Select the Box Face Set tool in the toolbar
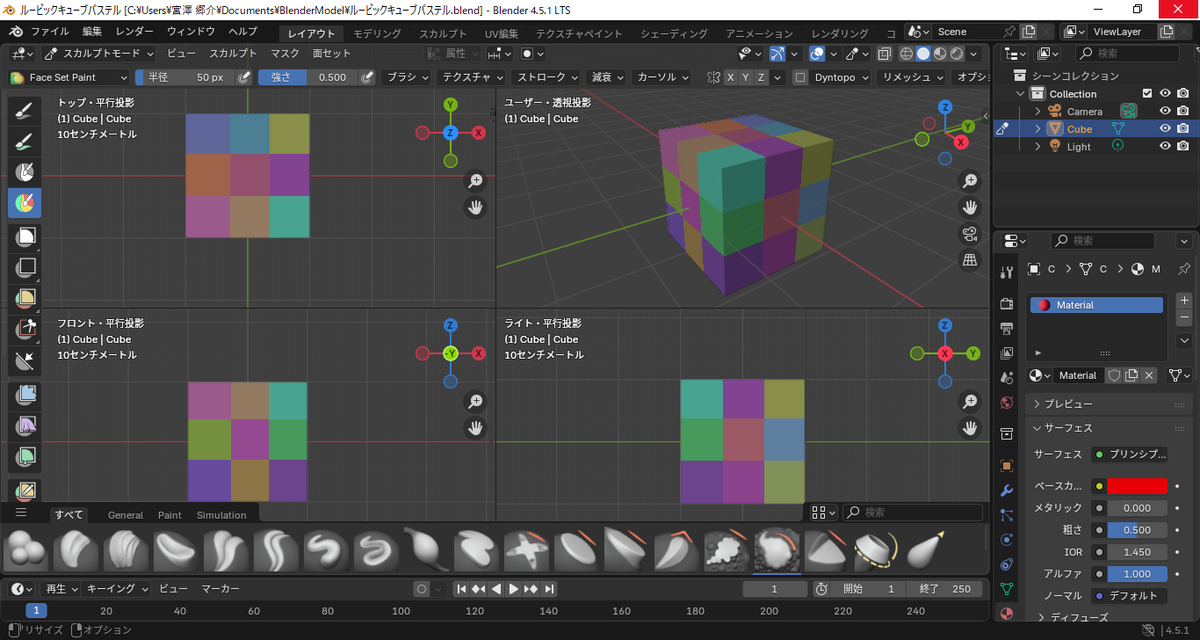1200x640 pixels. click(24, 298)
